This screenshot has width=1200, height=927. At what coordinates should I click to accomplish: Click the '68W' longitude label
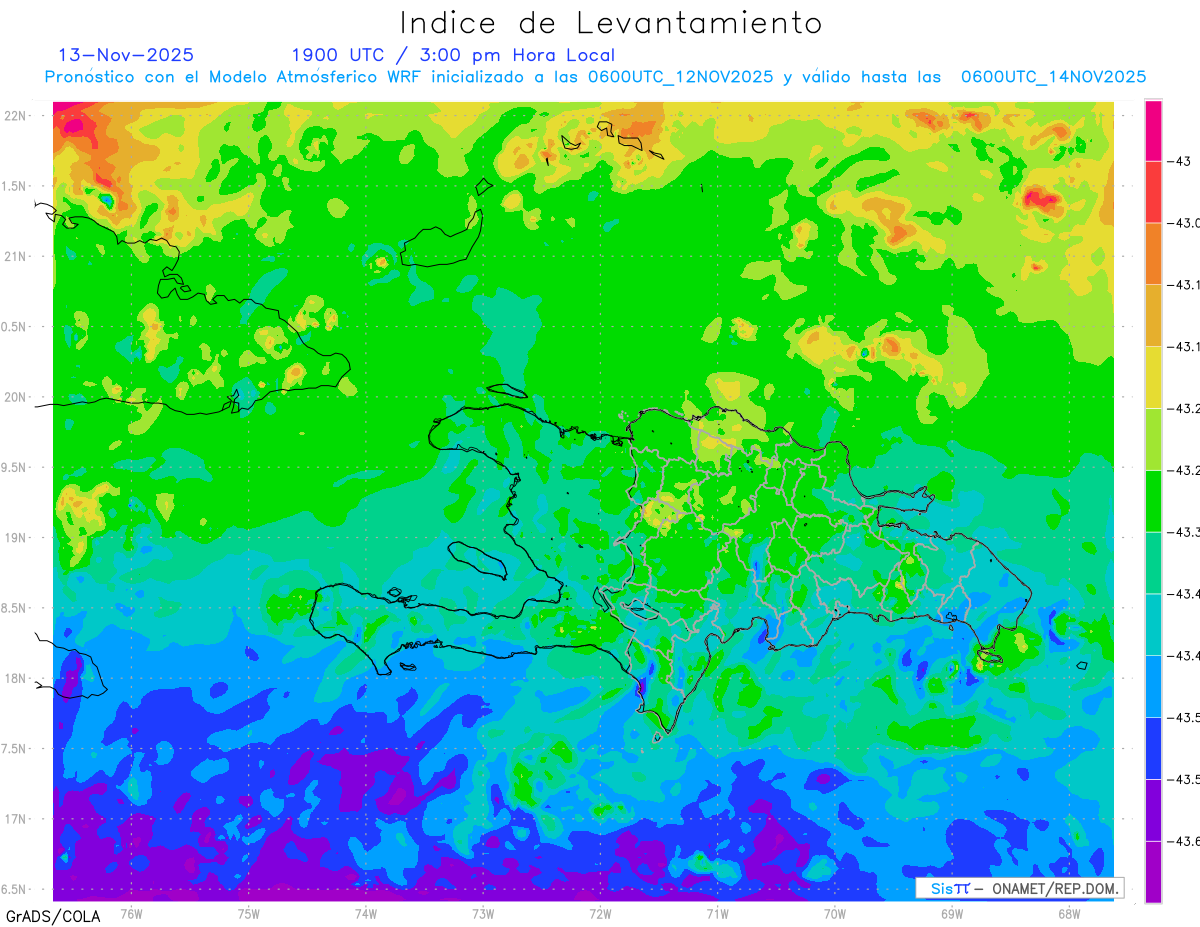tap(1069, 913)
